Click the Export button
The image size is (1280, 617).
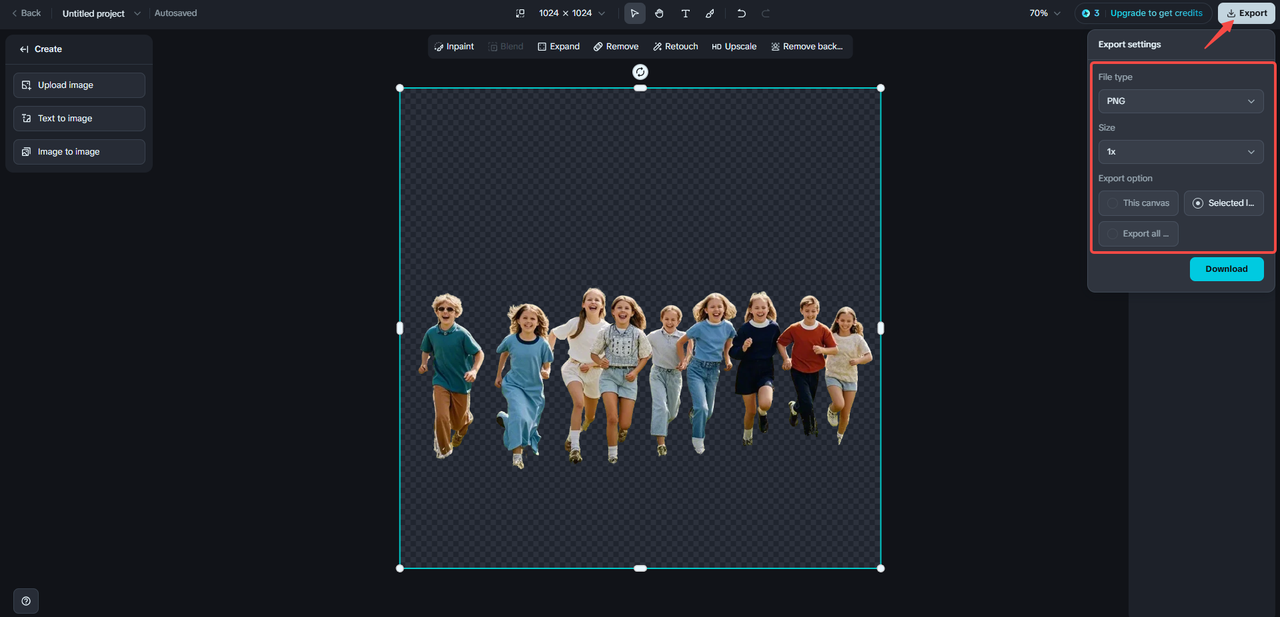pos(1246,13)
